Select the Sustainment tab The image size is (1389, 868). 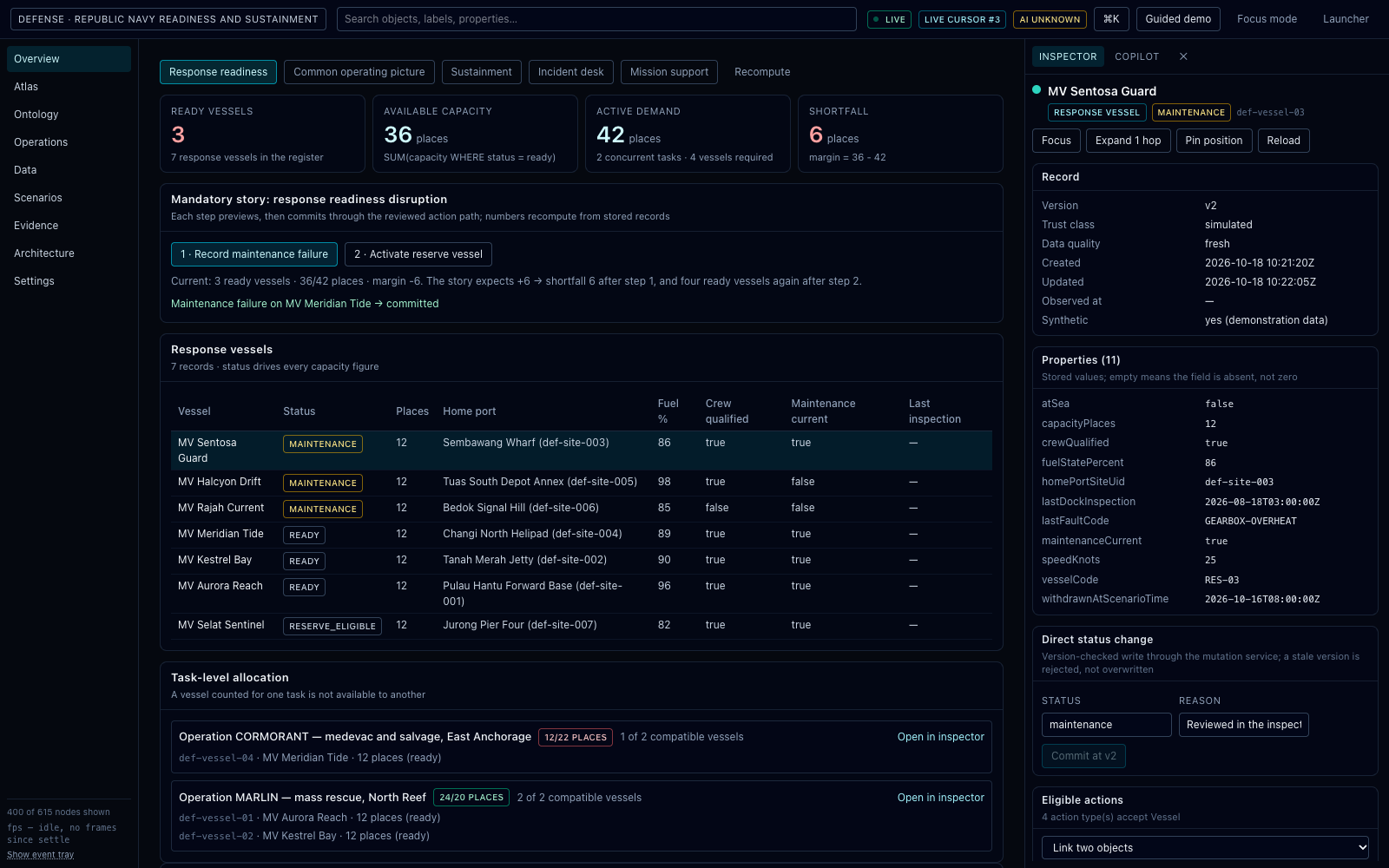point(482,72)
